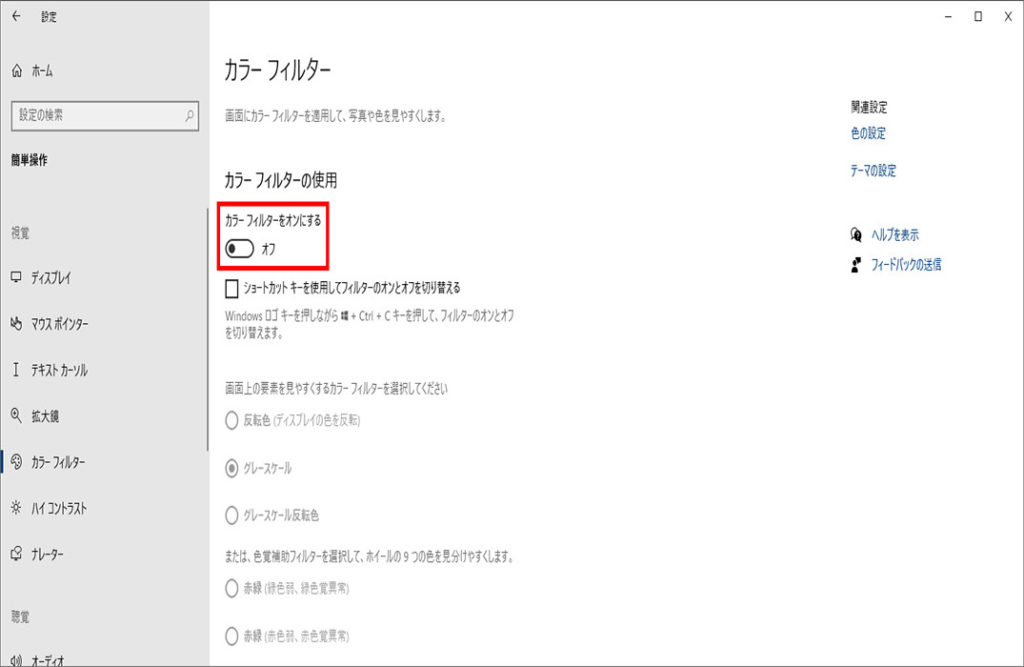Click the Home icon in sidebar
This screenshot has height=667, width=1024.
[17, 71]
